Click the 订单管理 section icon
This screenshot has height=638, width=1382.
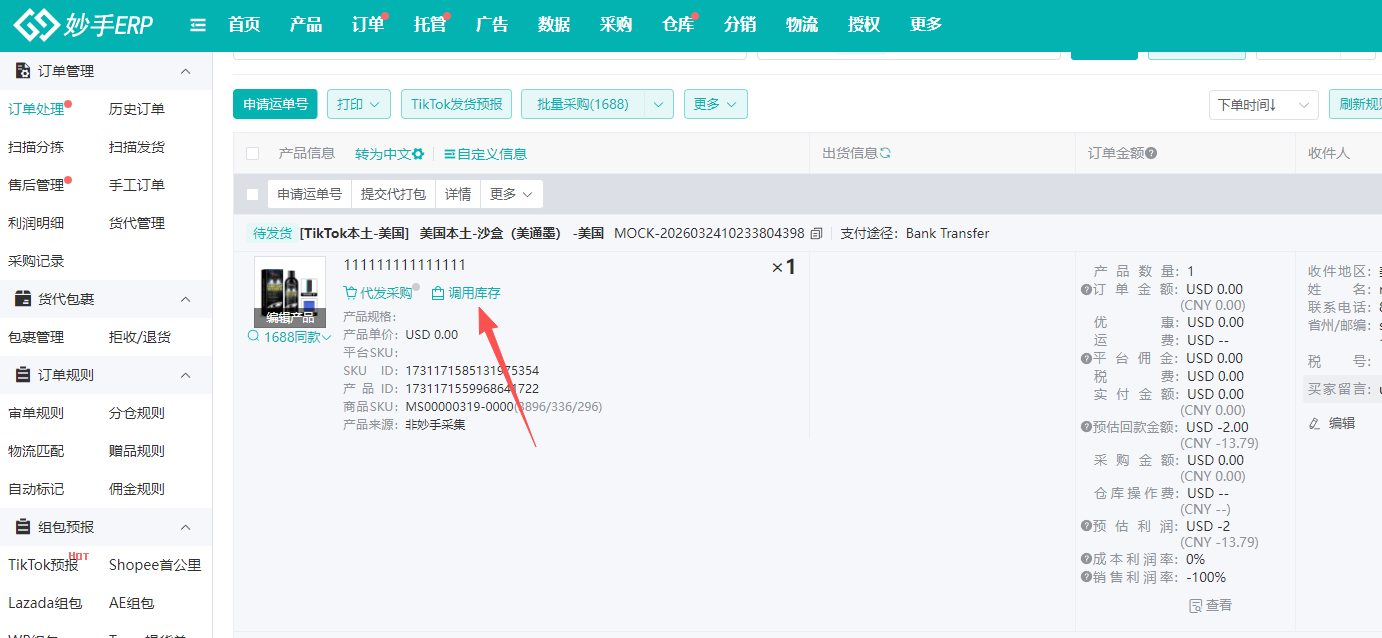point(23,71)
